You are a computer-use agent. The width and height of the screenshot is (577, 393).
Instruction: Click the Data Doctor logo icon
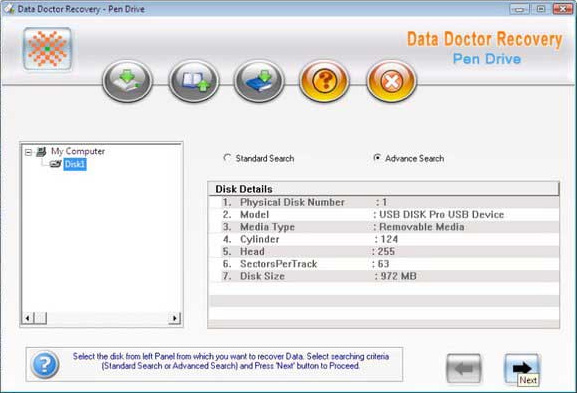pos(47,49)
